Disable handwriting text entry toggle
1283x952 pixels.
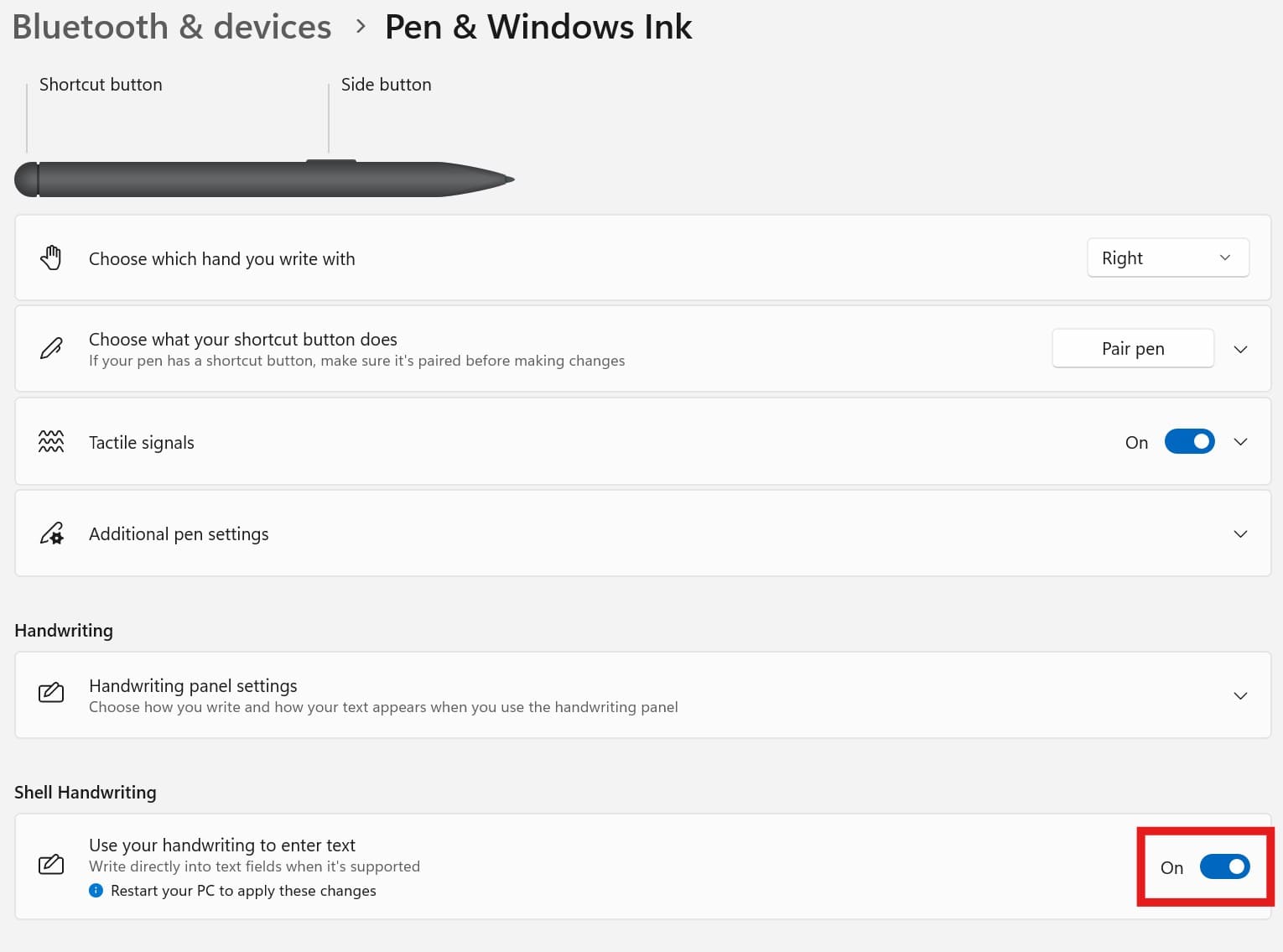[1224, 867]
